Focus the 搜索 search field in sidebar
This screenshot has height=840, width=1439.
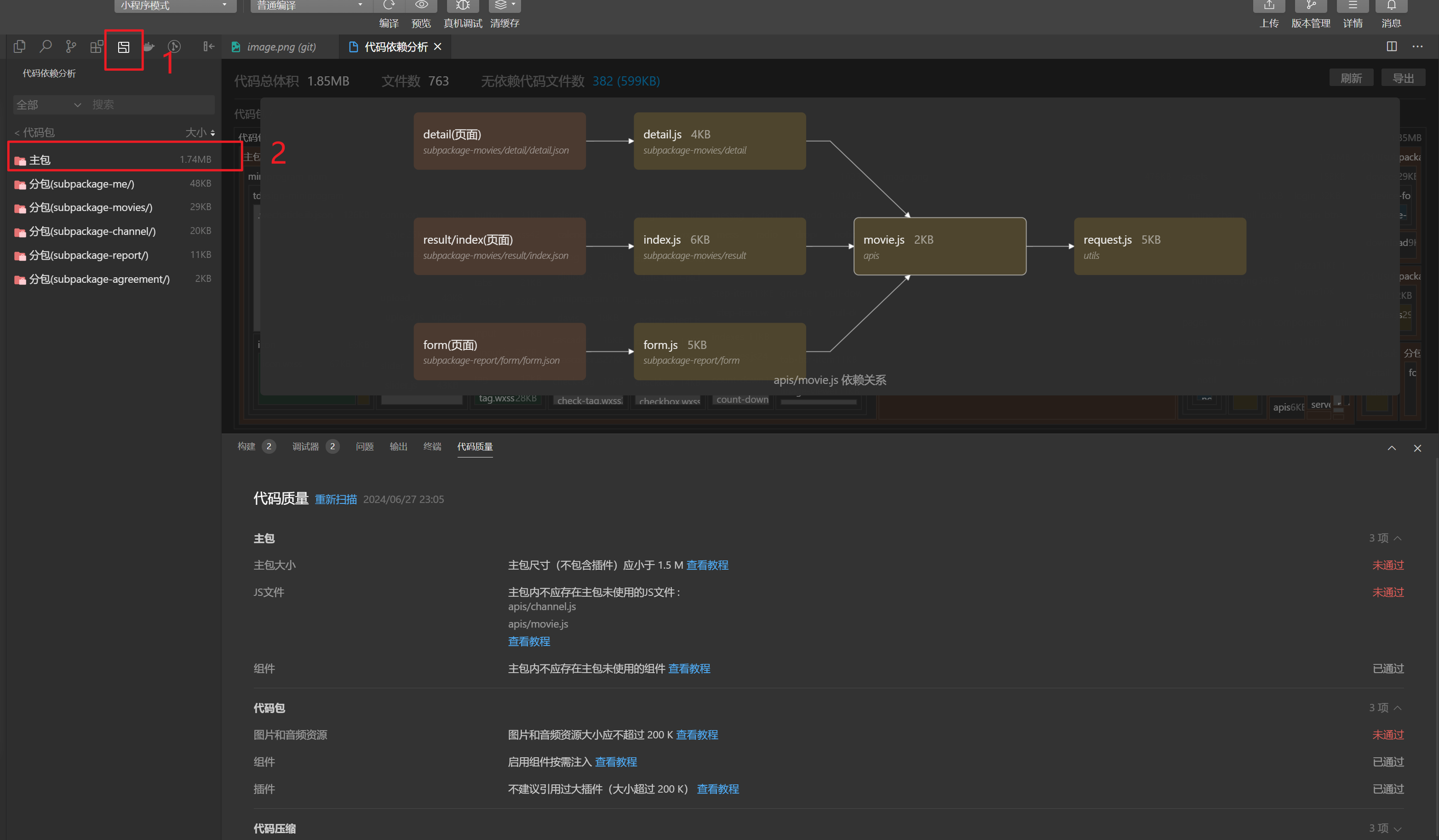tap(151, 104)
